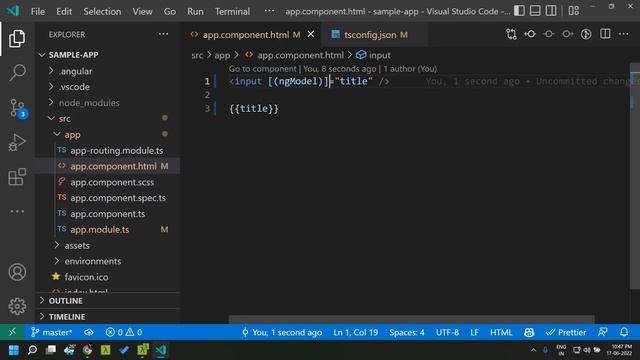Expand the node_modules folder
The image size is (640, 360).
(108, 102)
